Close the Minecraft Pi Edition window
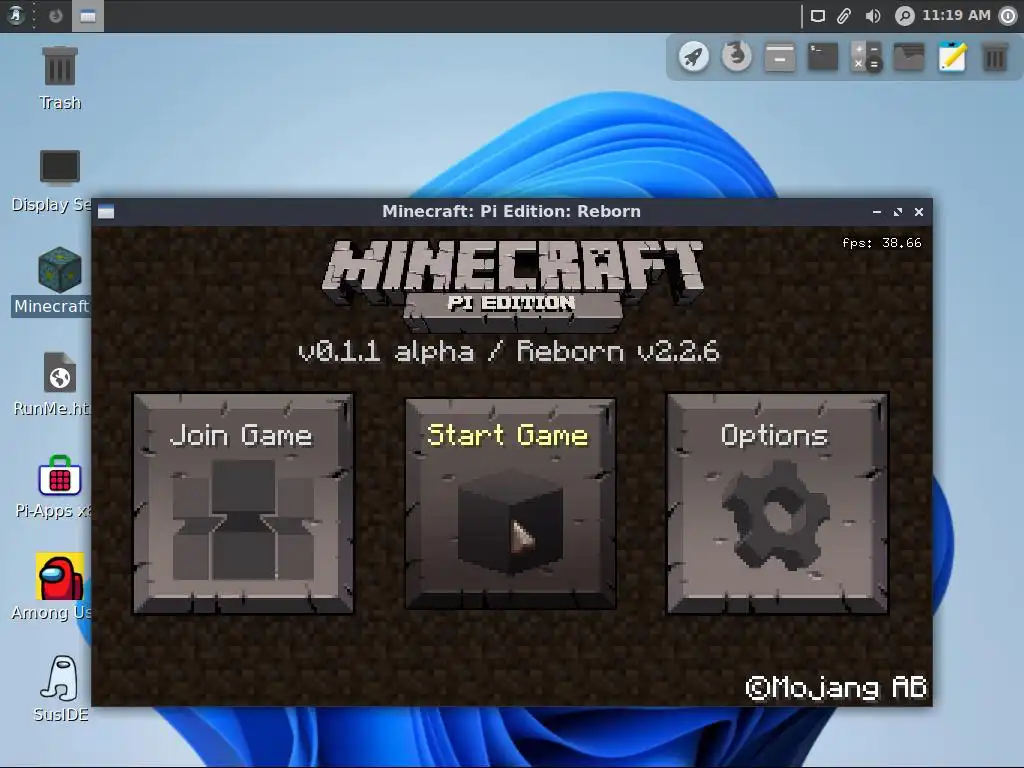The height and width of the screenshot is (768, 1024). (x=919, y=212)
